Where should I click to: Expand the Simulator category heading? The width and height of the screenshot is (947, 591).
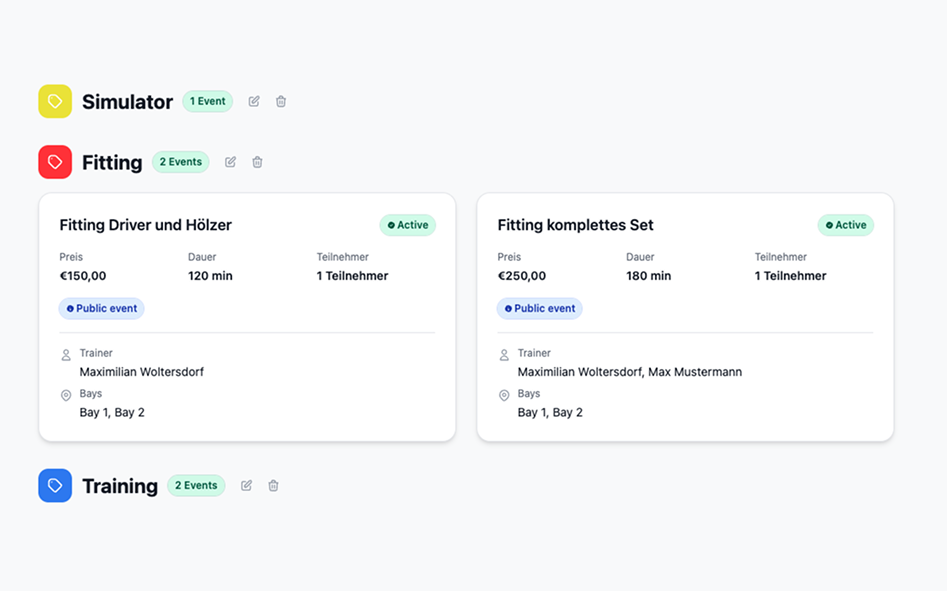(127, 102)
